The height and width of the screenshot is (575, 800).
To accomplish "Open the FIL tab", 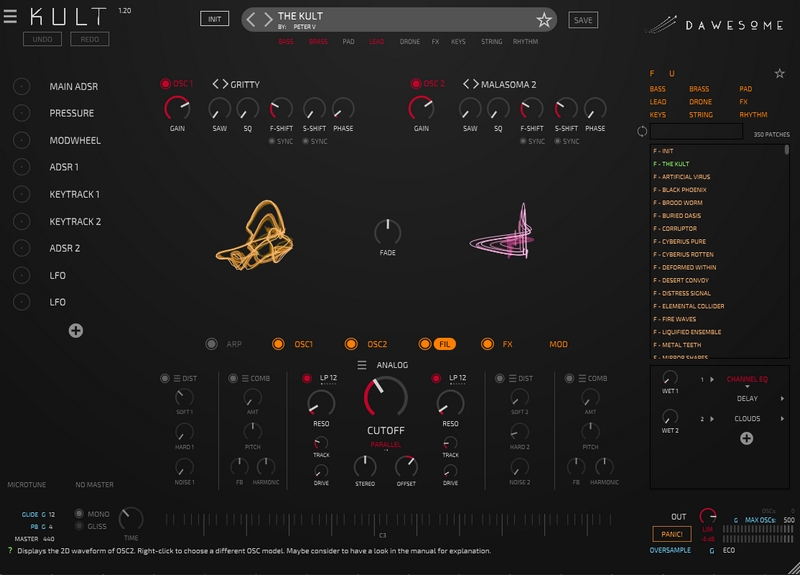I will click(x=444, y=344).
